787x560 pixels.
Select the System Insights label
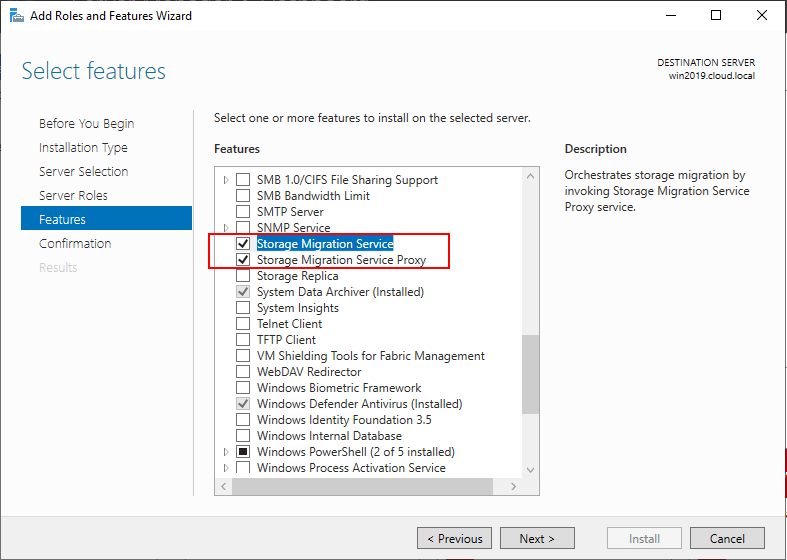tap(298, 308)
